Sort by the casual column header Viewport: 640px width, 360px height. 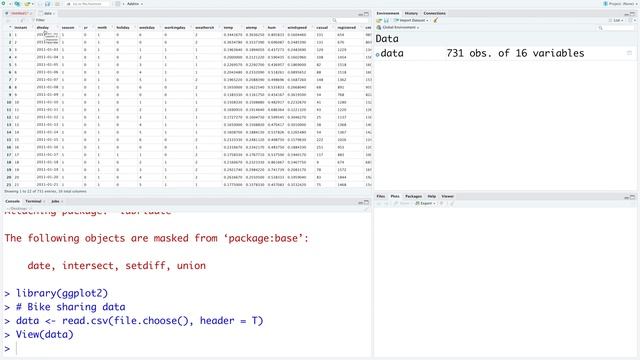pos(322,27)
